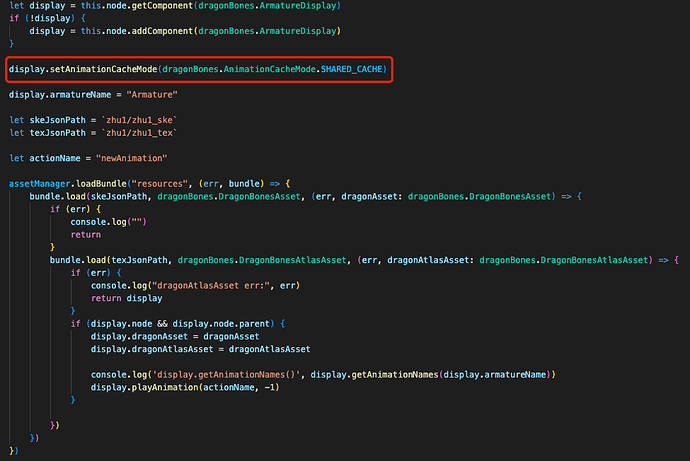Click the 'skeJsonPath' variable declaration
The width and height of the screenshot is (690, 461).
pos(58,120)
